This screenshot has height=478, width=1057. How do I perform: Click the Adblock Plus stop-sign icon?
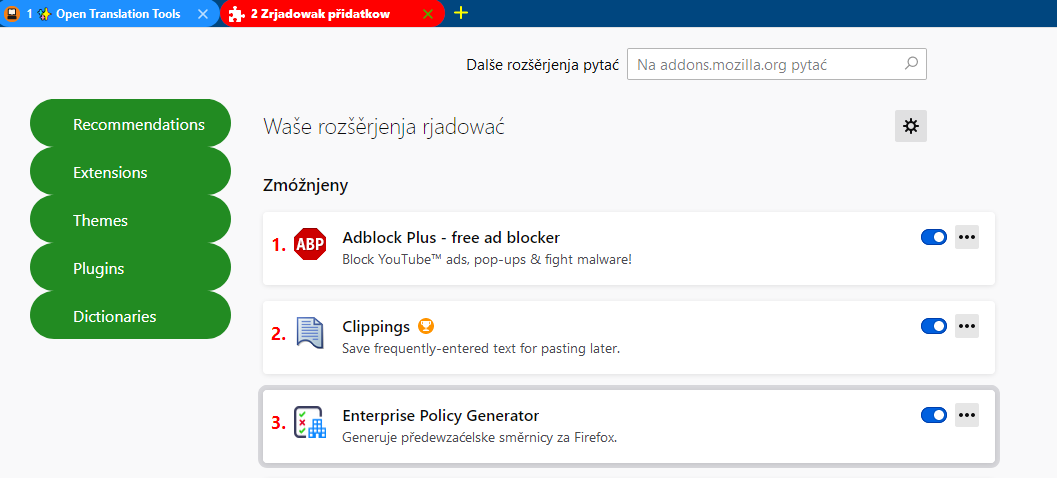coord(310,244)
